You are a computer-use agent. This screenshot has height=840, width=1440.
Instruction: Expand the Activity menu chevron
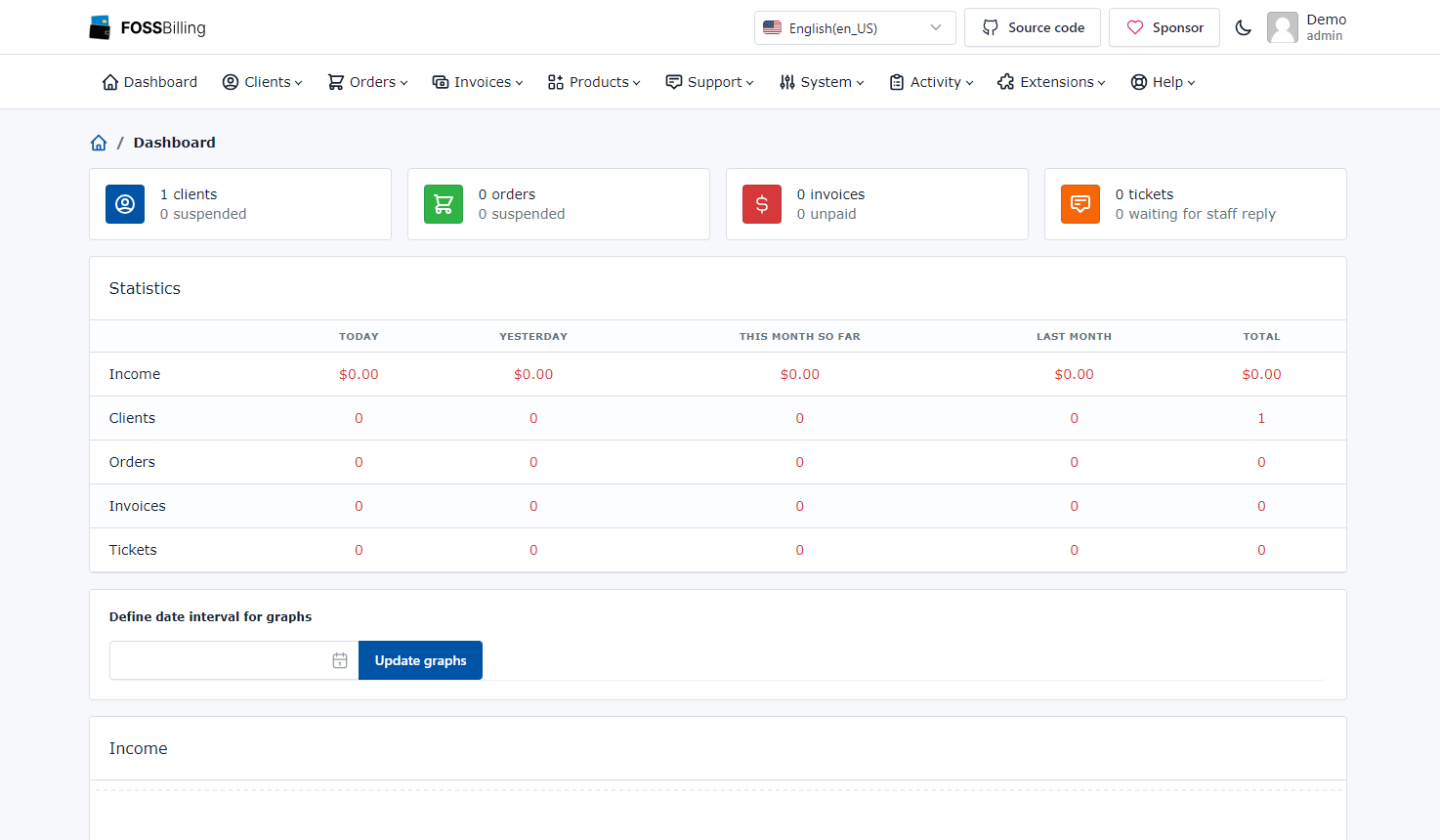[x=970, y=83]
